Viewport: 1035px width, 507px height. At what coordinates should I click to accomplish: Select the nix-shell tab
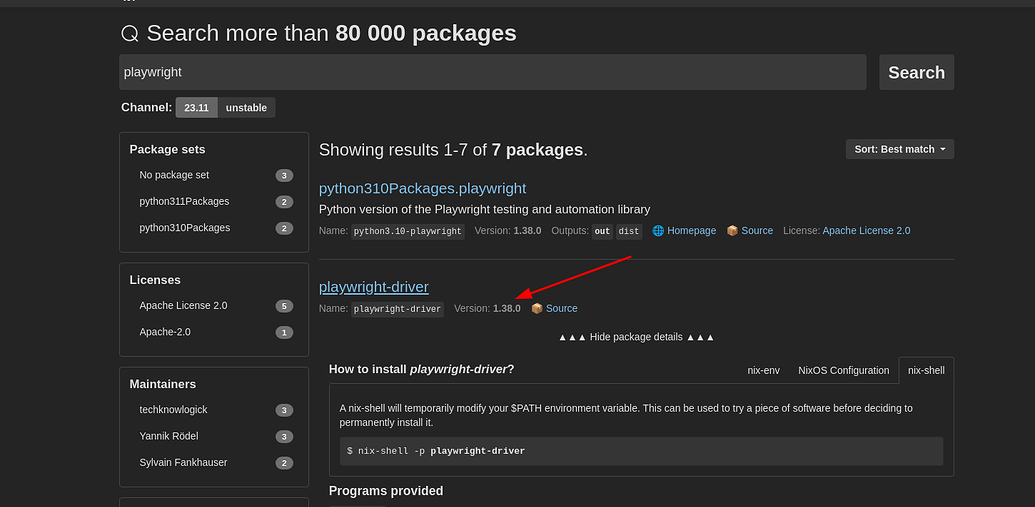click(x=926, y=370)
